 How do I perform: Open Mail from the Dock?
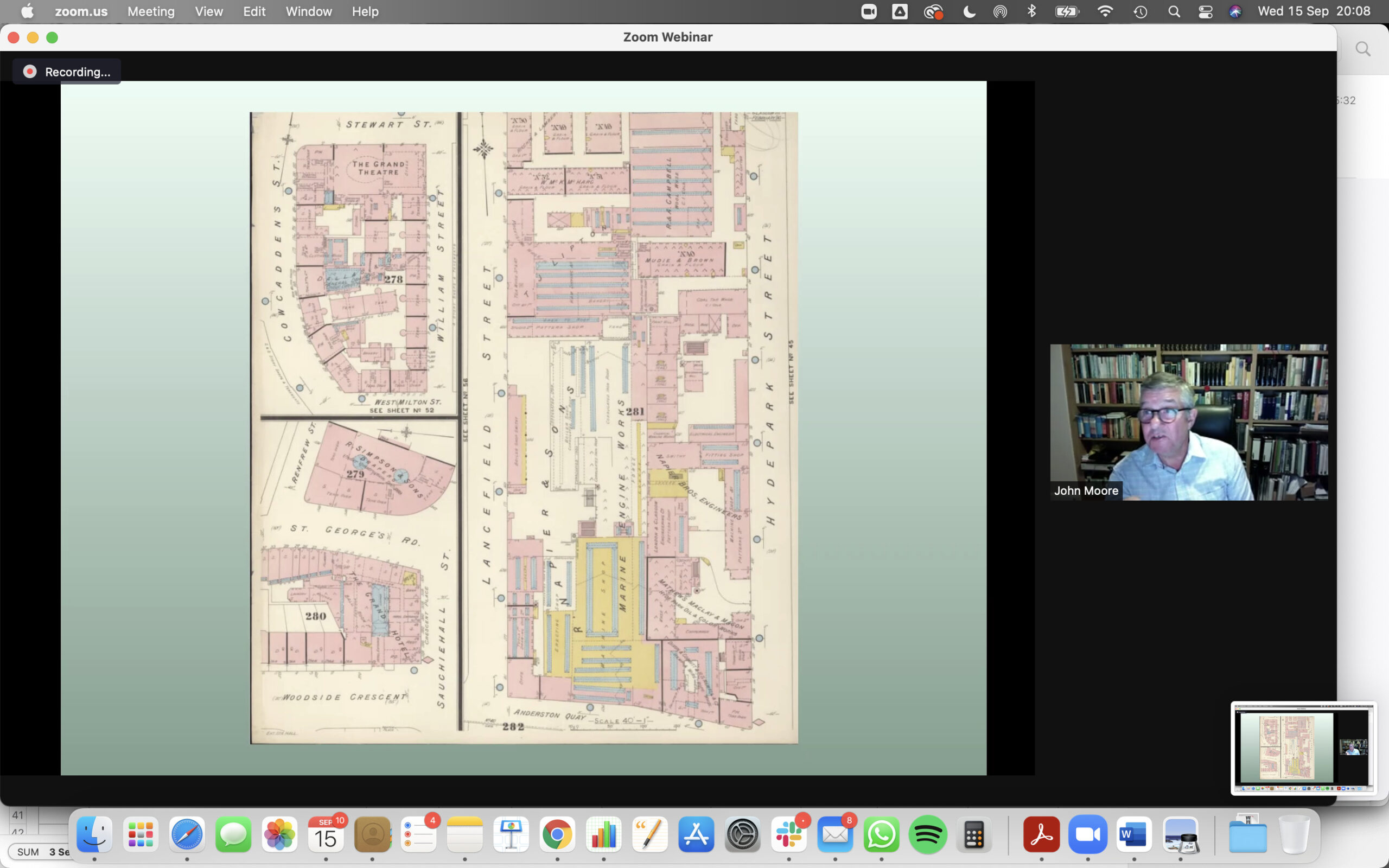835,834
